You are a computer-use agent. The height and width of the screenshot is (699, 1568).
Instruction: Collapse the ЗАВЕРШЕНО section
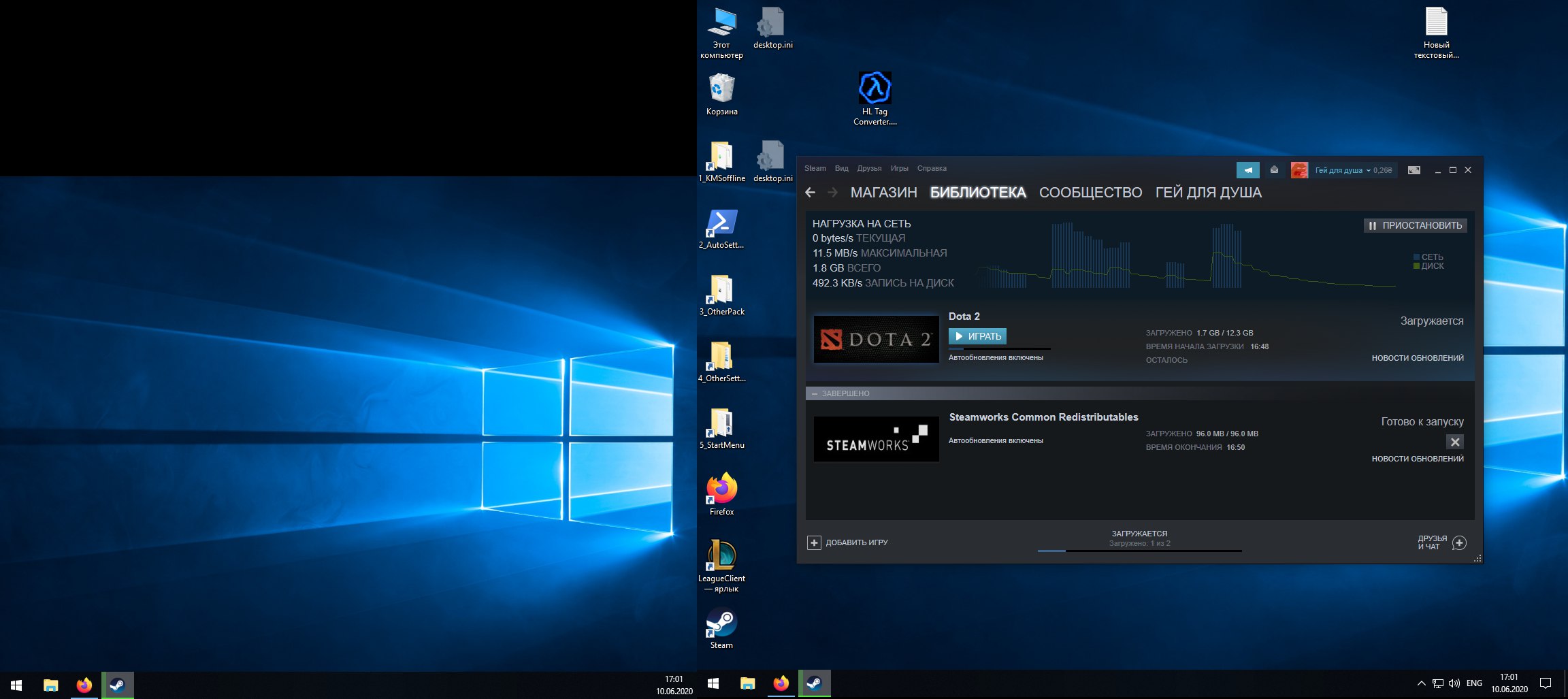point(815,393)
